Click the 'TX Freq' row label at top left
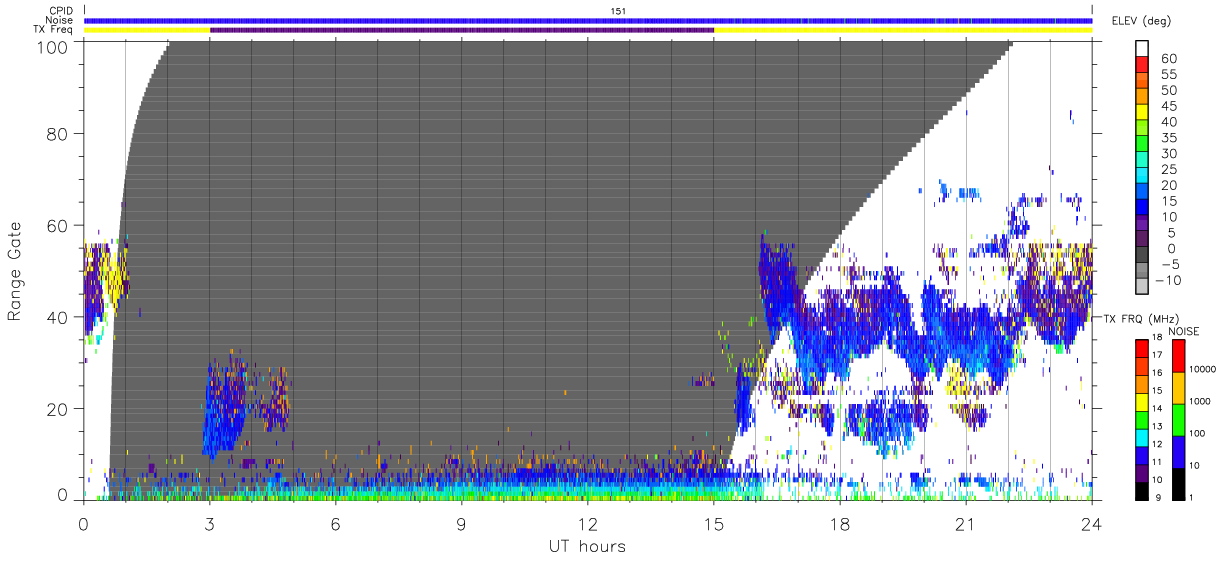1228x567 pixels. pyautogui.click(x=55, y=30)
